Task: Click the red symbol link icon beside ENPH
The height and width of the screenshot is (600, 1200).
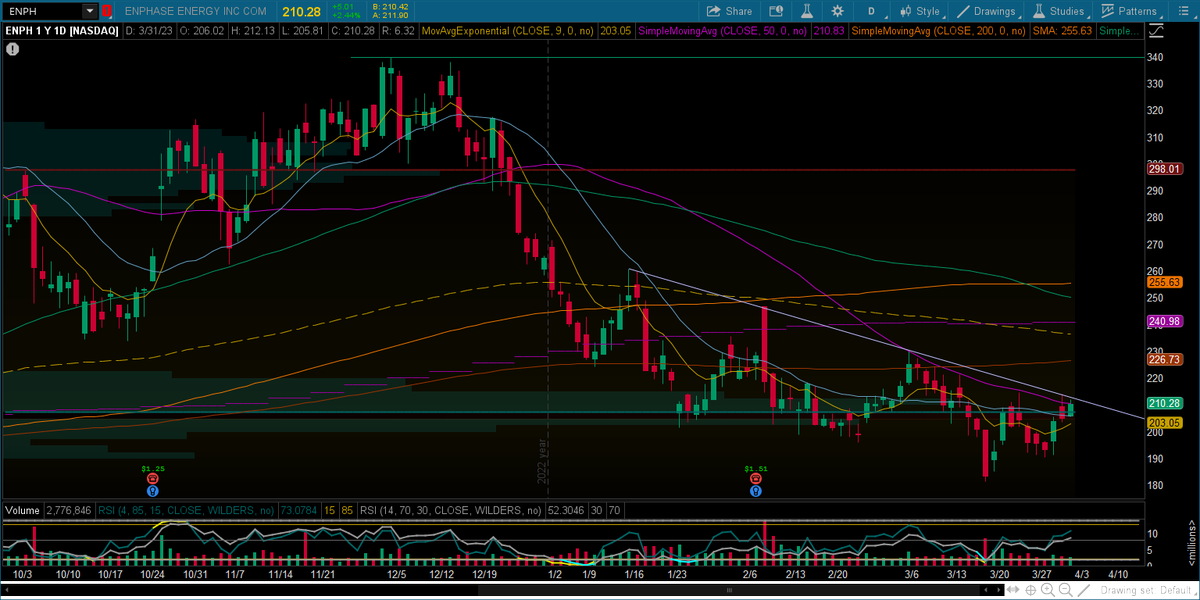Action: pos(107,11)
